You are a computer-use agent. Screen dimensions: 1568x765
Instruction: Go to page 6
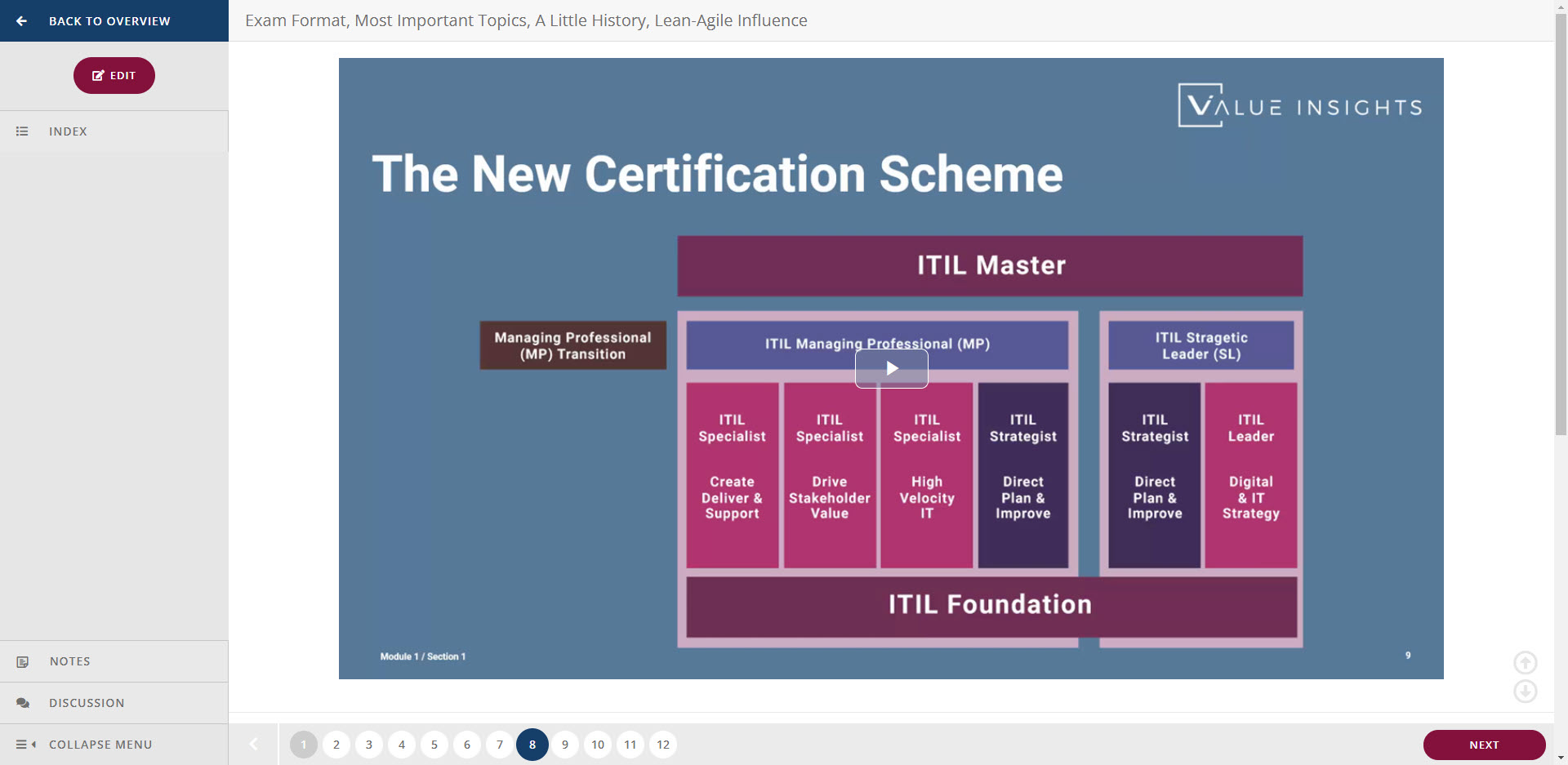coord(467,745)
